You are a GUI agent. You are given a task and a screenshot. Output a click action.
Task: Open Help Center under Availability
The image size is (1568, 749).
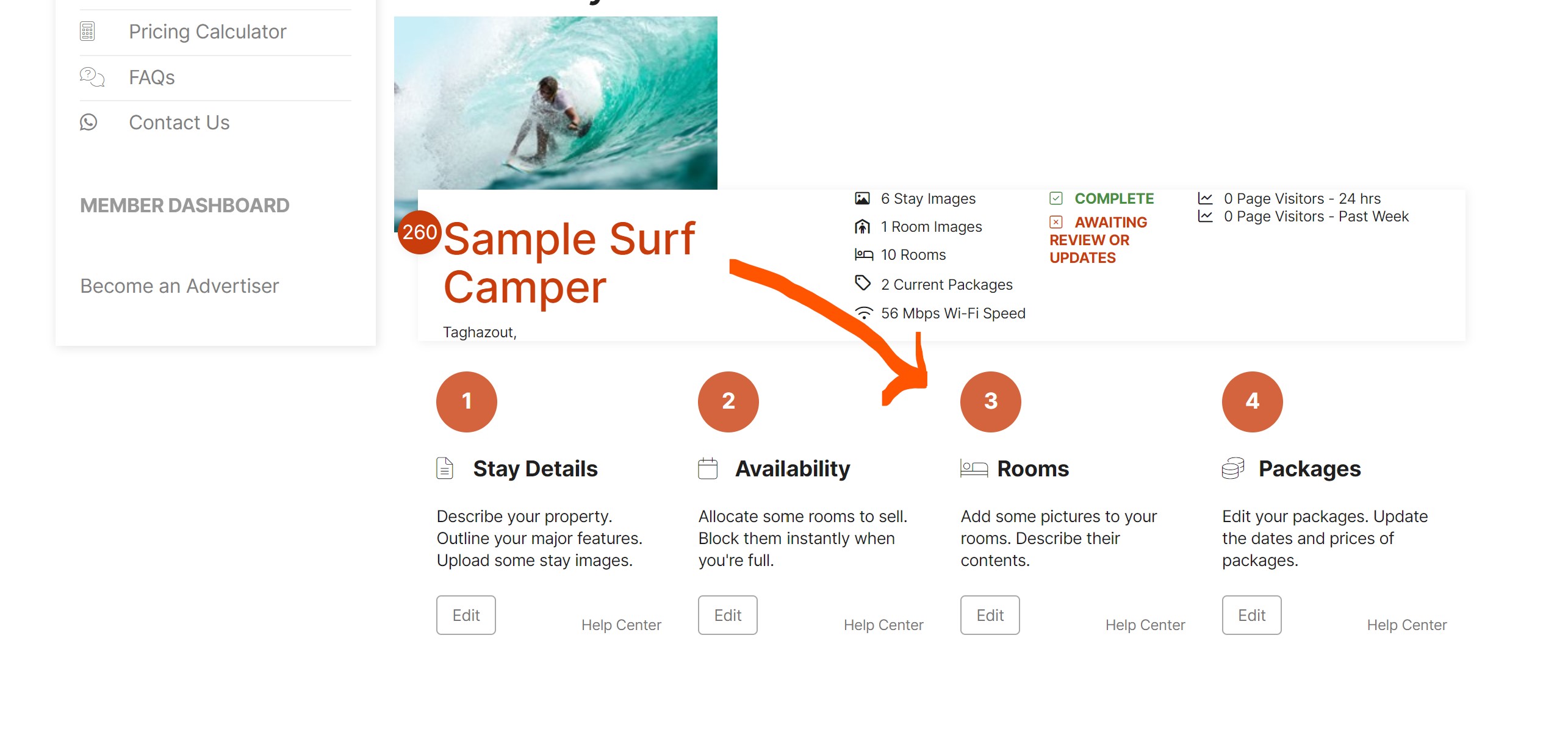coord(883,625)
